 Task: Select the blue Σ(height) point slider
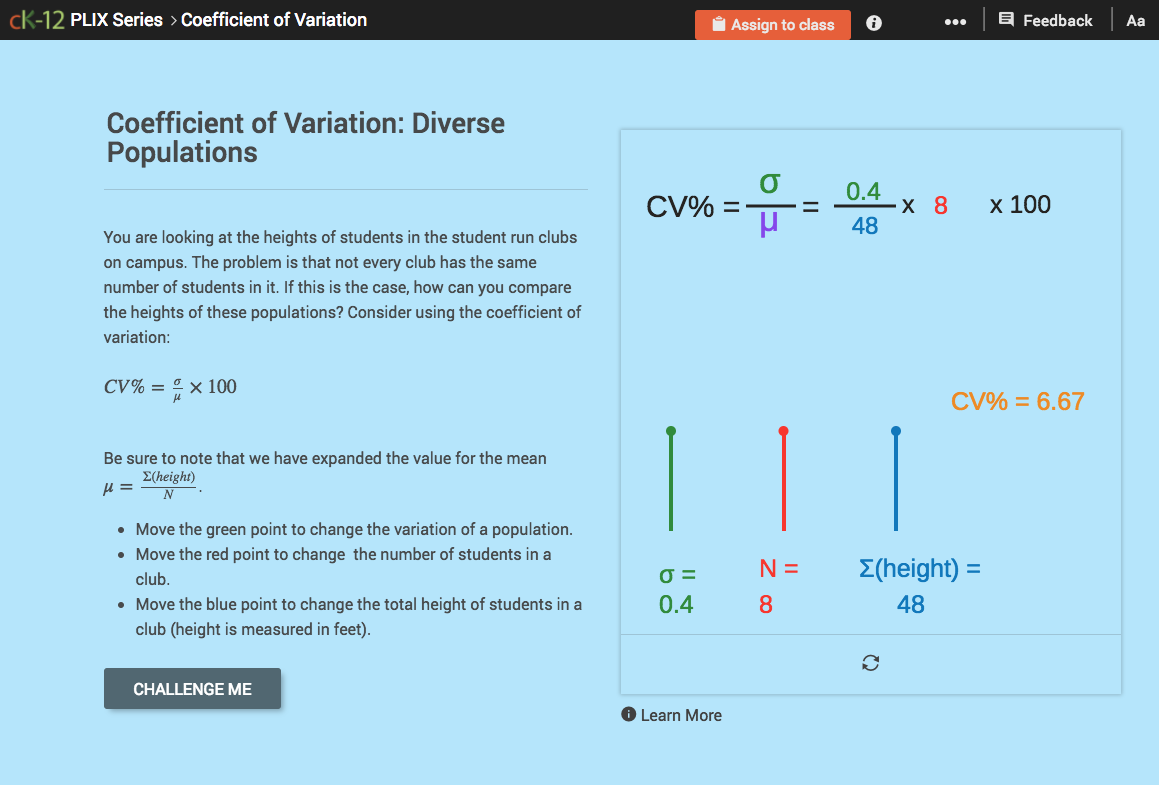895,432
